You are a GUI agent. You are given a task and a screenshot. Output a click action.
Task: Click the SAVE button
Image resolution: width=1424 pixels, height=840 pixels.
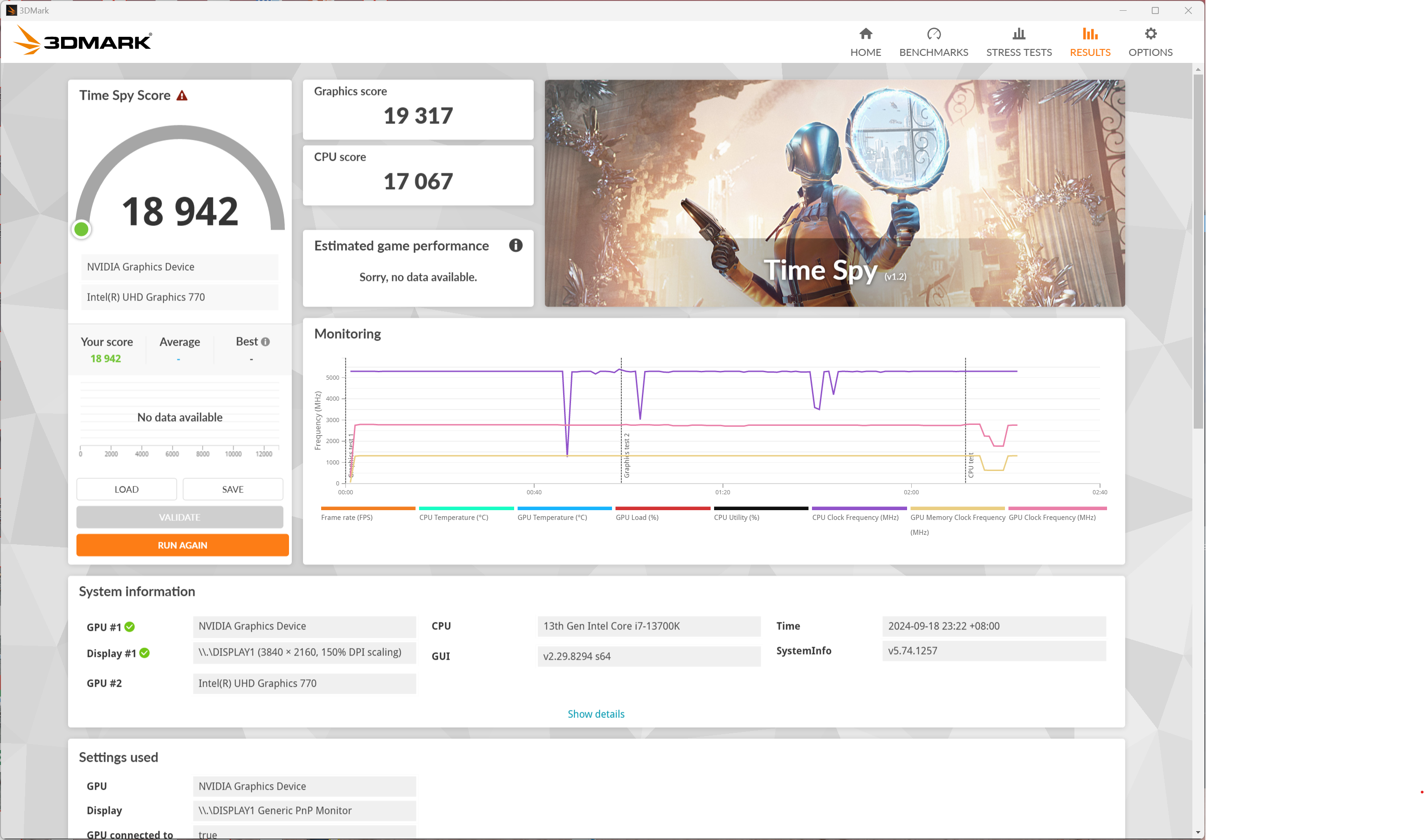click(x=233, y=490)
